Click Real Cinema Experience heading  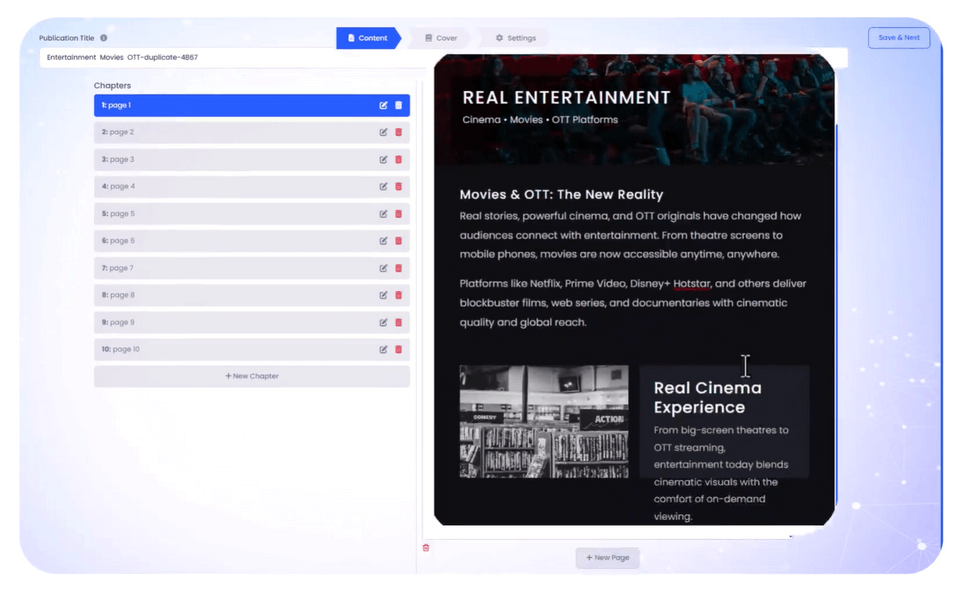tap(707, 398)
